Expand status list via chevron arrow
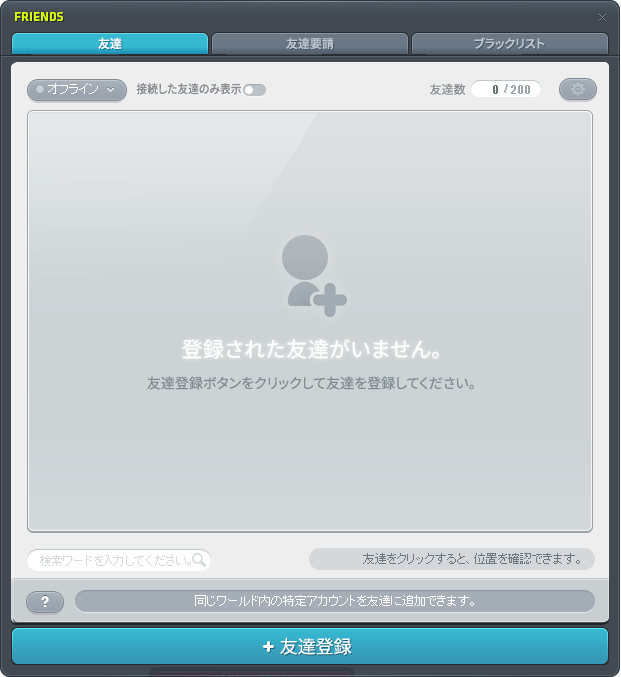This screenshot has height=677, width=621. point(110,90)
